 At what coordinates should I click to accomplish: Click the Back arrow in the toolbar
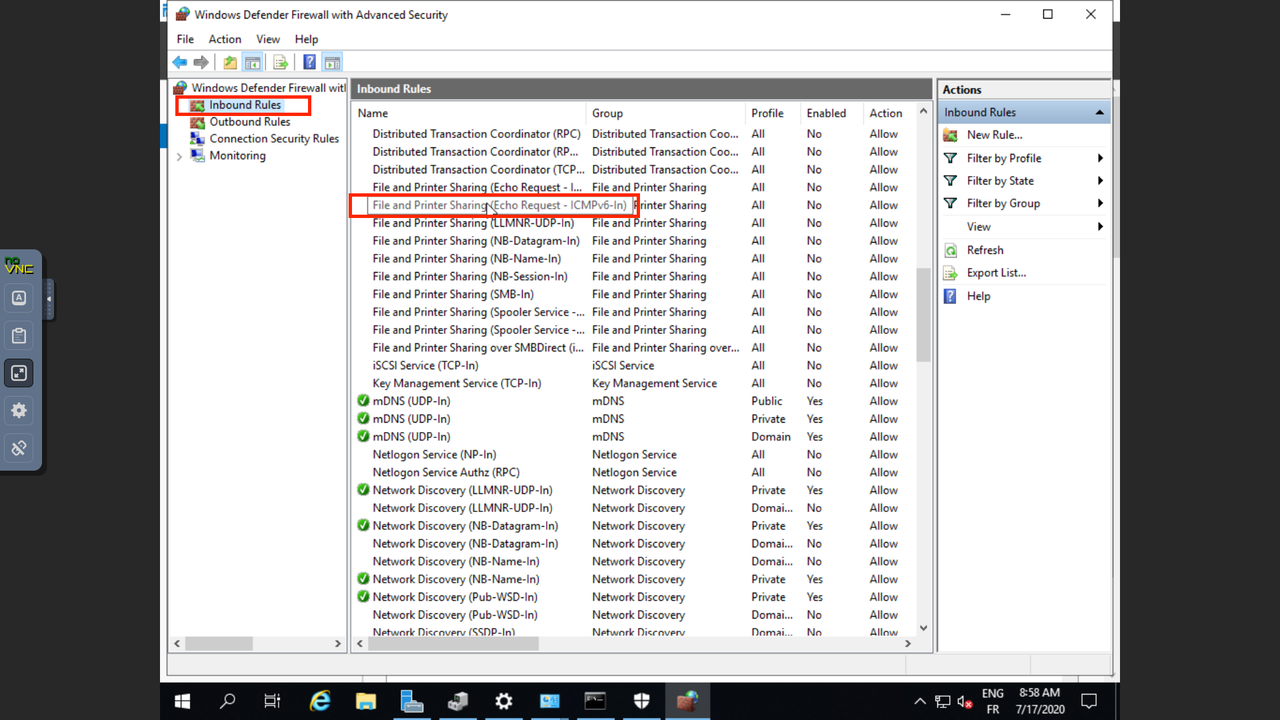180,62
